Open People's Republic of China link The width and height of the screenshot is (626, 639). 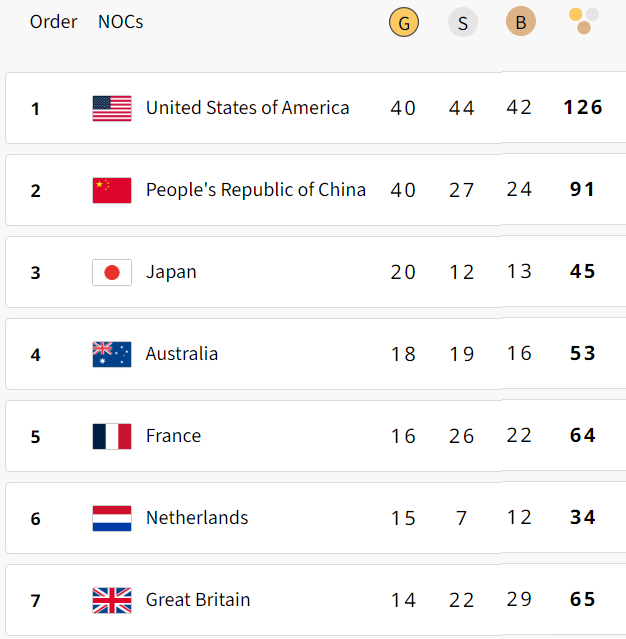[x=256, y=190]
